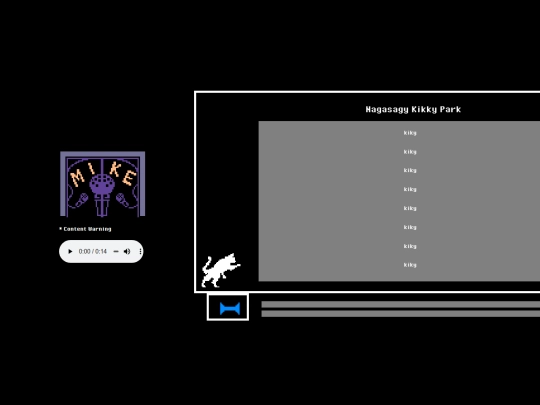Screen dimensions: 540x405
Task: Open the Content Warning note
Action: 85,229
